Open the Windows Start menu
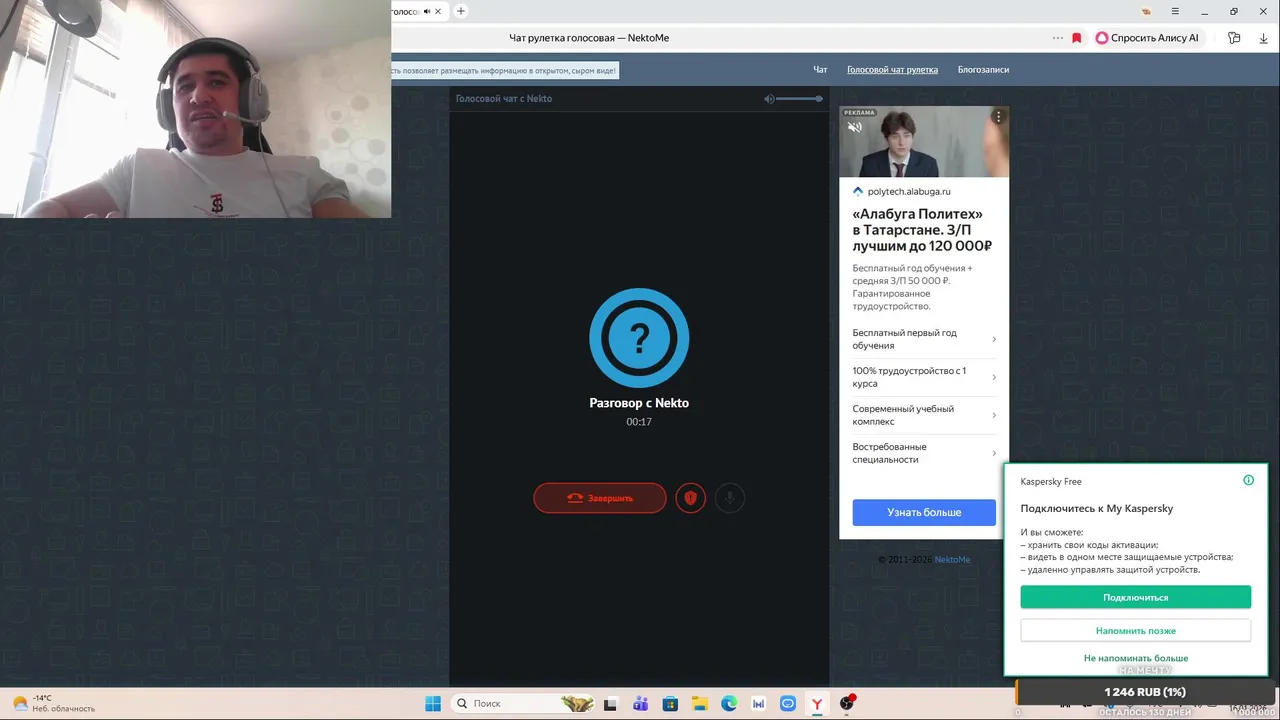Viewport: 1280px width, 720px height. 433,704
